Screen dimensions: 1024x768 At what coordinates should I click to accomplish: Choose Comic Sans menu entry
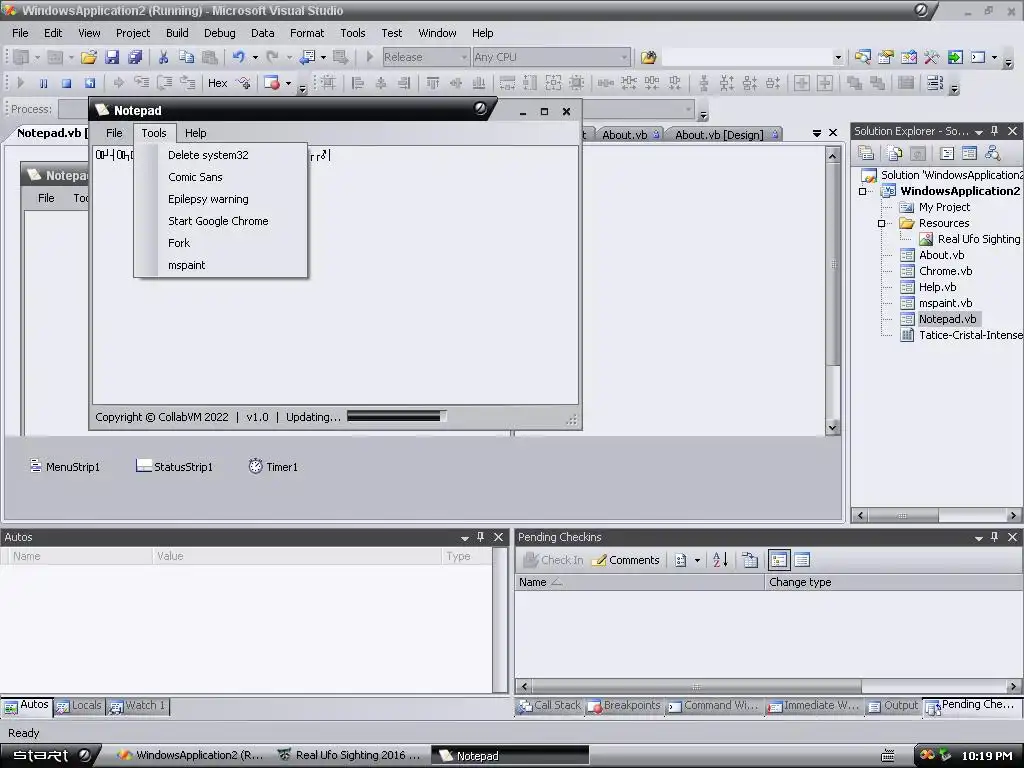tap(221, 177)
